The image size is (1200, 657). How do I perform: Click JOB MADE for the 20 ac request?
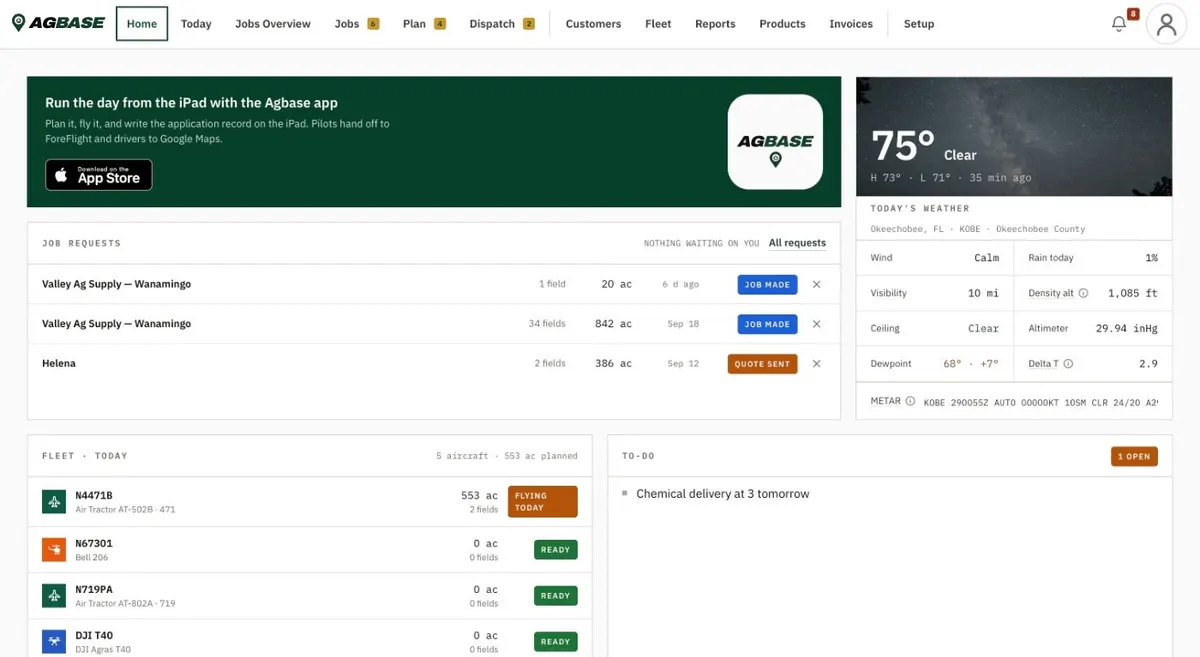pyautogui.click(x=767, y=285)
